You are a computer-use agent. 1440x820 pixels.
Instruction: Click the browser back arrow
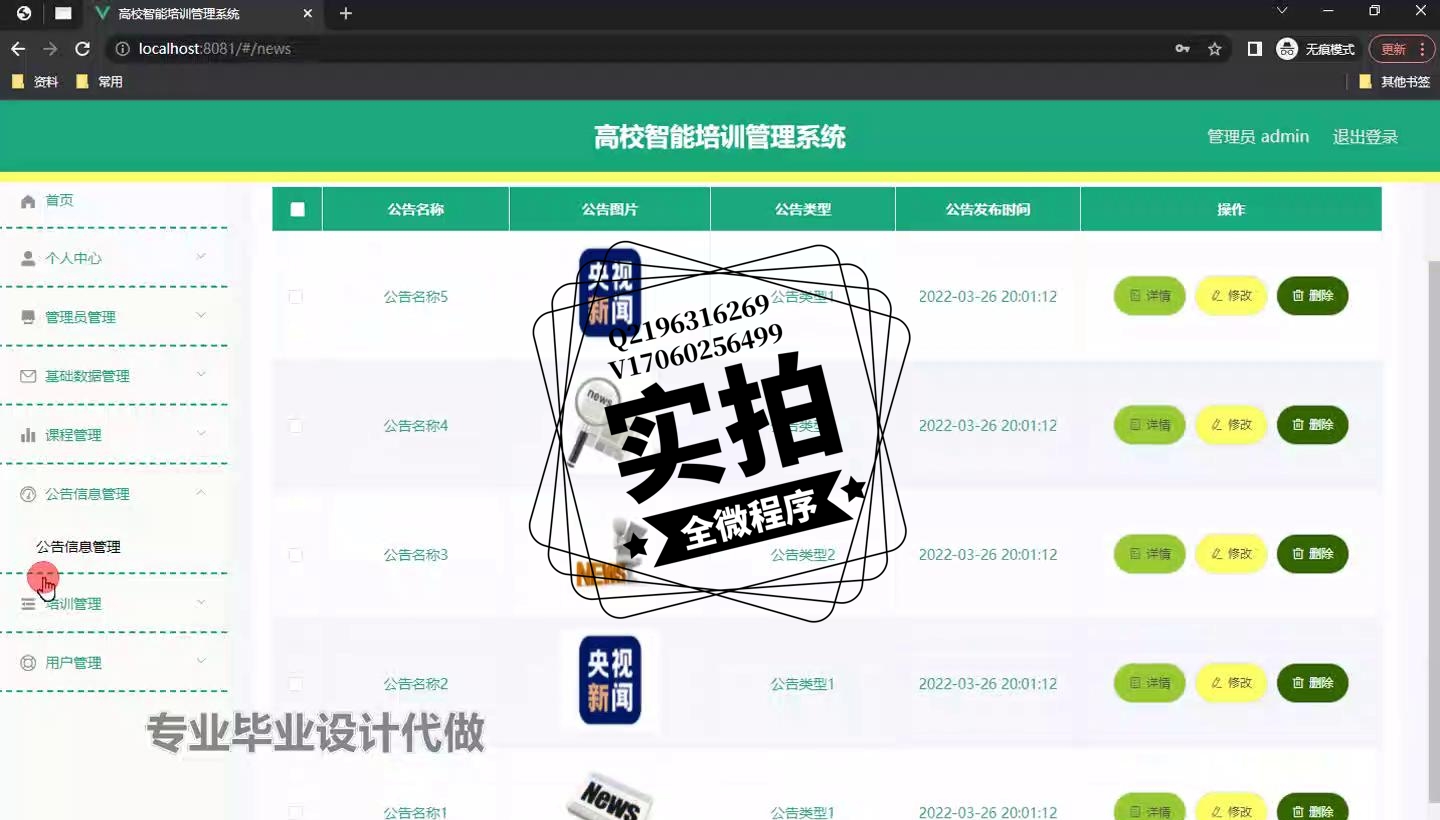(x=18, y=49)
